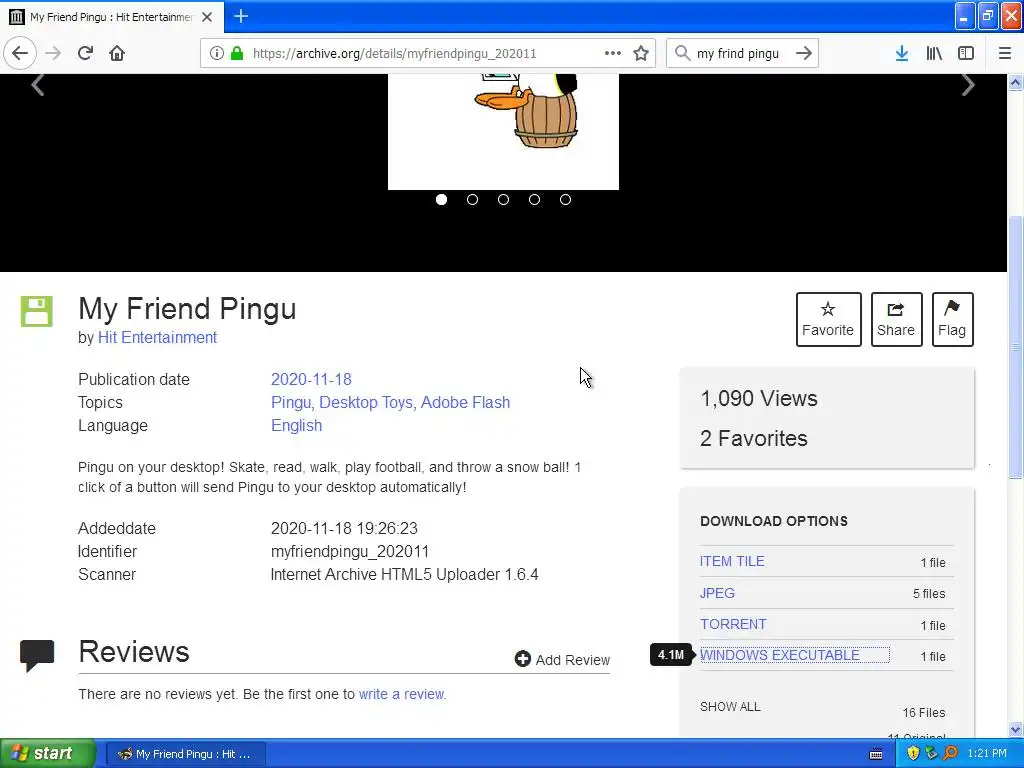Click the identifier myfriendpingu_202011 text
Image resolution: width=1024 pixels, height=768 pixels.
349,552
